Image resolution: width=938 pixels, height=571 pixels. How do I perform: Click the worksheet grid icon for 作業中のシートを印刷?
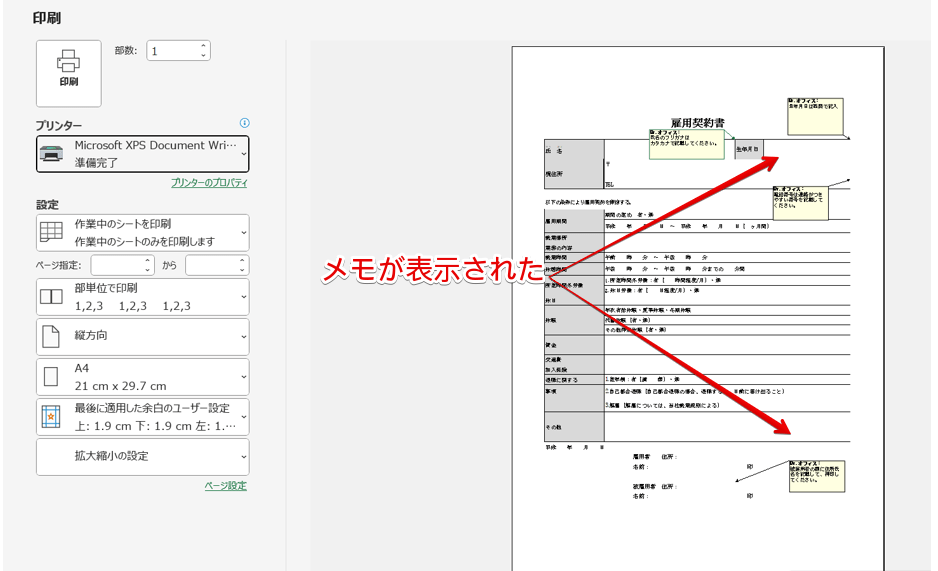[x=50, y=233]
